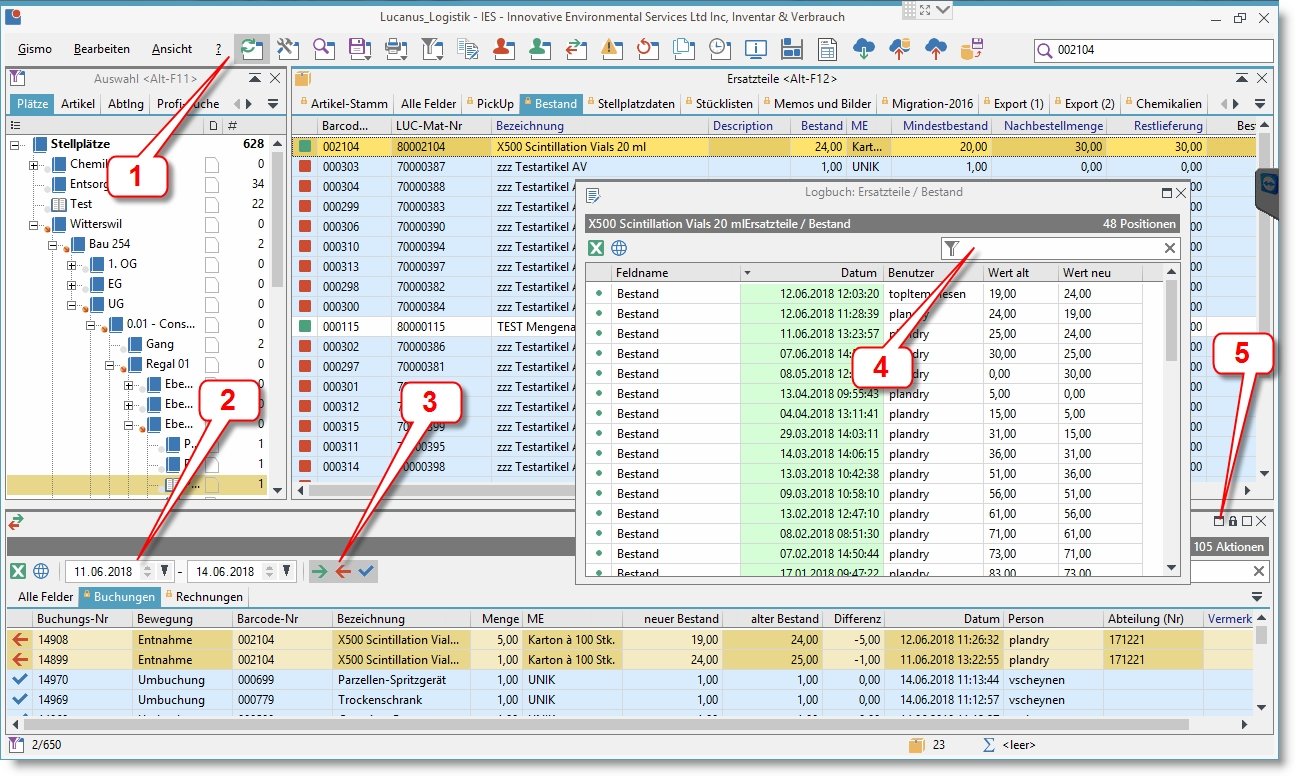
Task: Open the Gismo menu
Action: 35,49
